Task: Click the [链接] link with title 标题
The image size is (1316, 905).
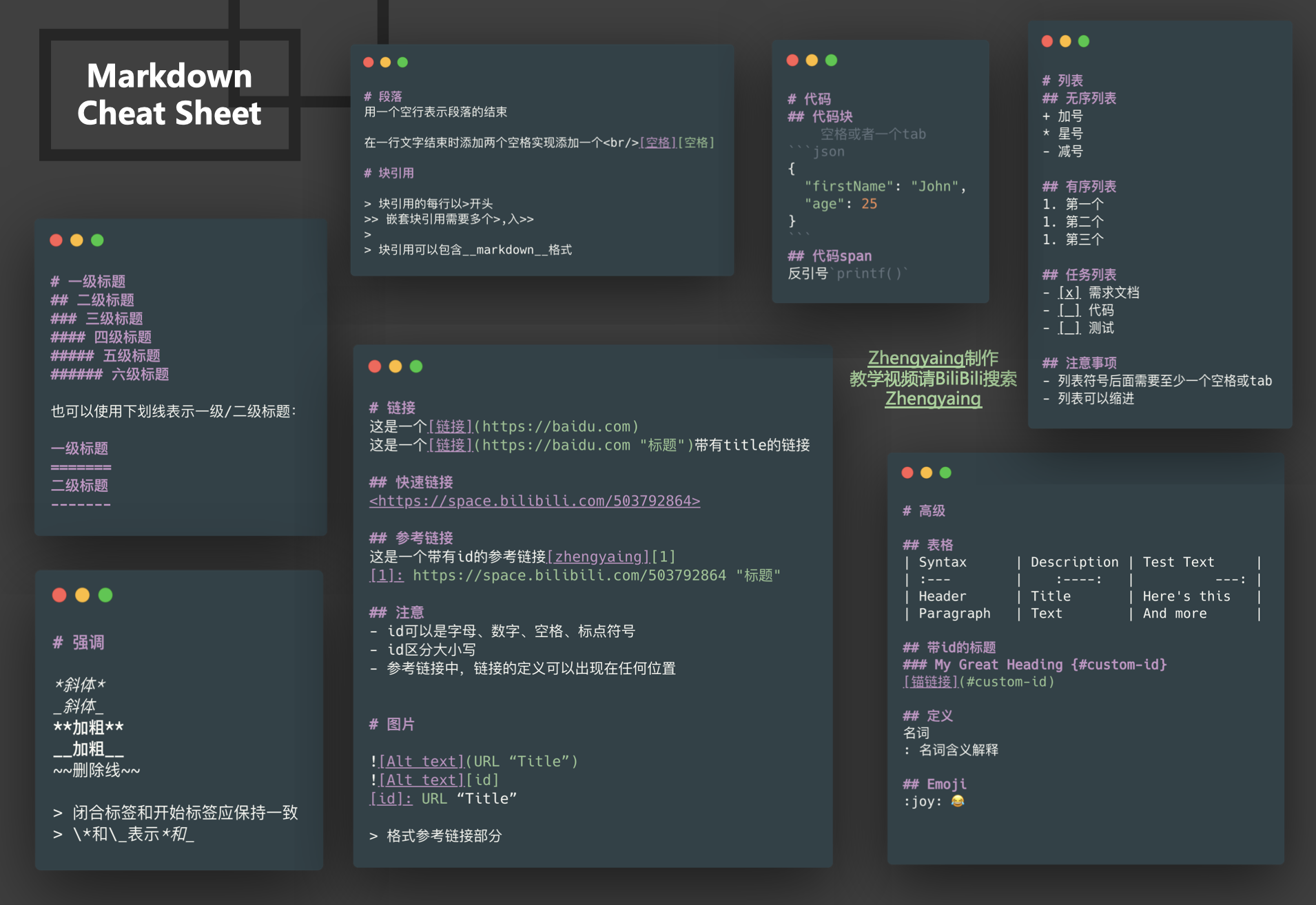Action: [451, 445]
